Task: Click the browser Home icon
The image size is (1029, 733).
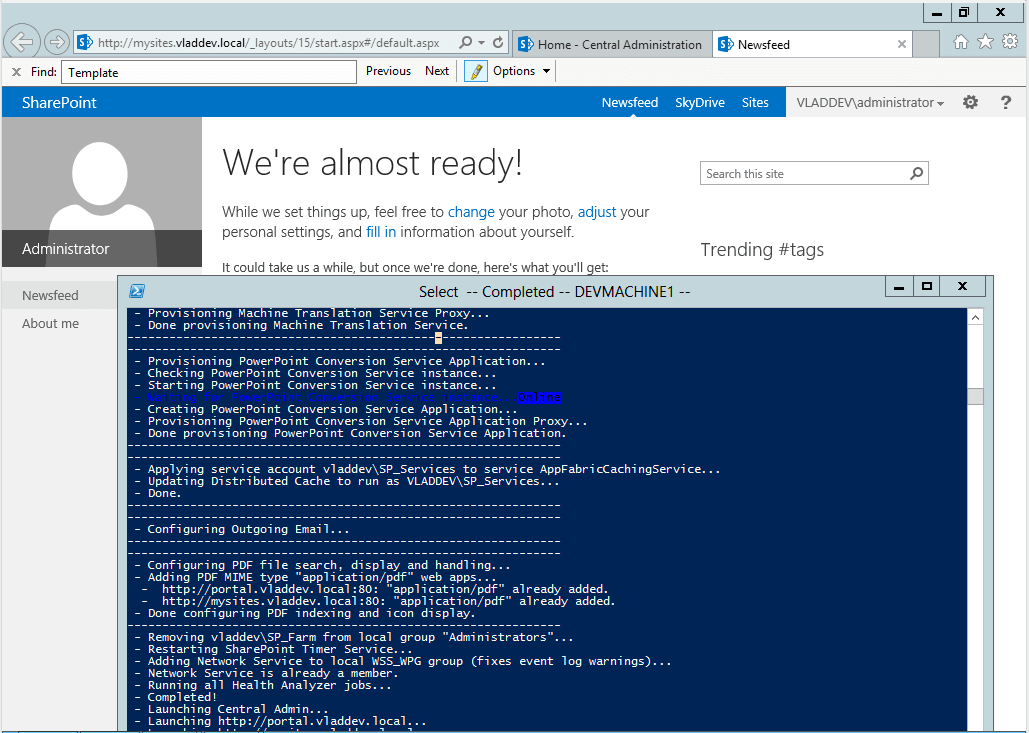Action: (961, 42)
